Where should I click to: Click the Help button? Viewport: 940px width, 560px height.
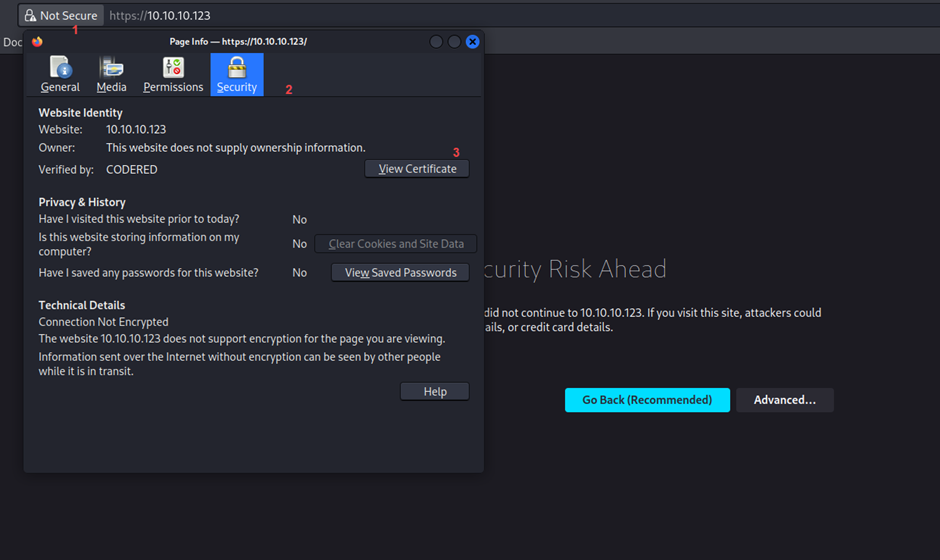434,392
